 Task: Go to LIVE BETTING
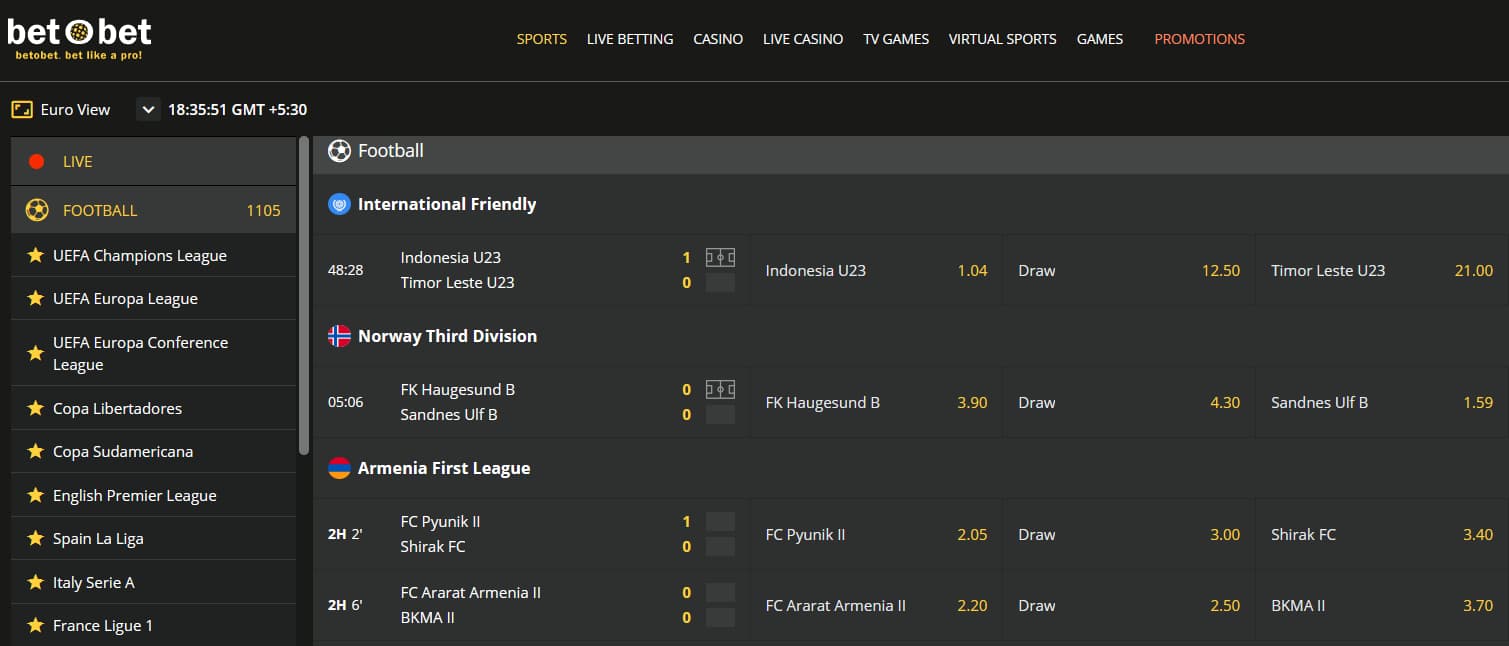[x=630, y=39]
